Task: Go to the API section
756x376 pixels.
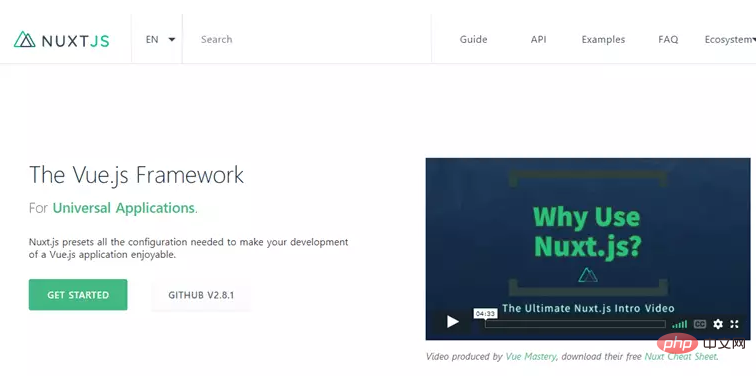Action: click(539, 40)
